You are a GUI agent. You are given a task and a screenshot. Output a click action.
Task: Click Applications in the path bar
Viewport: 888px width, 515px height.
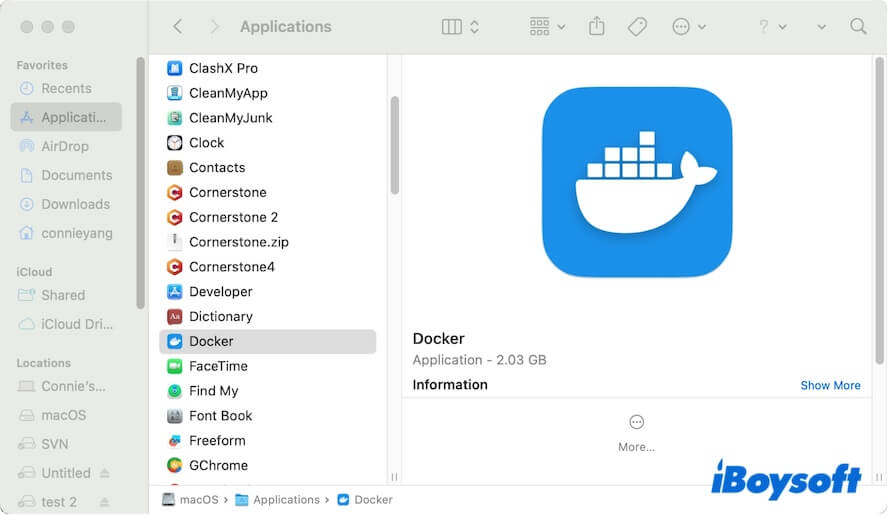click(x=278, y=500)
